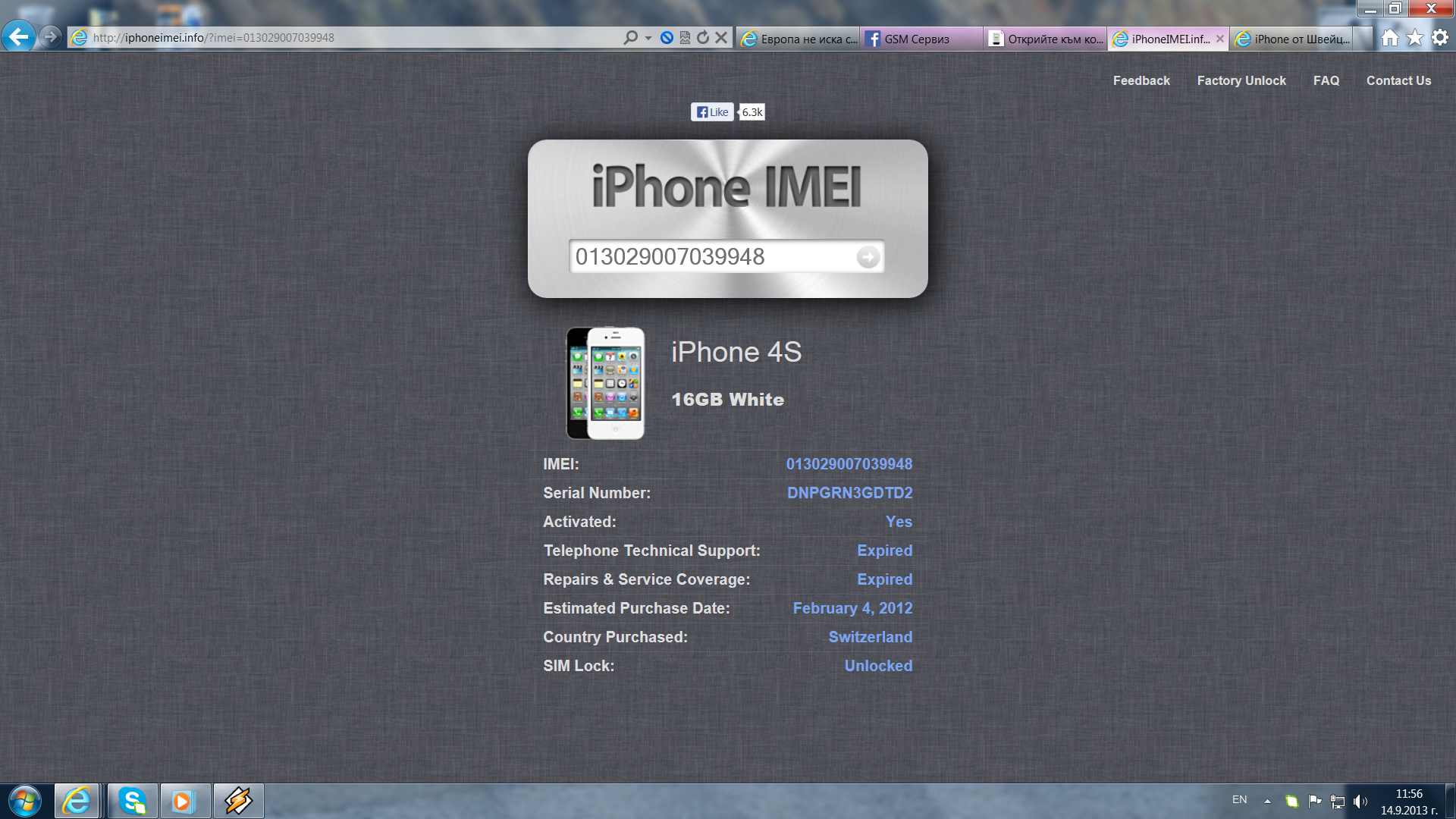The image size is (1456, 819).
Task: Open Internet Explorer from the taskbar
Action: pyautogui.click(x=77, y=801)
